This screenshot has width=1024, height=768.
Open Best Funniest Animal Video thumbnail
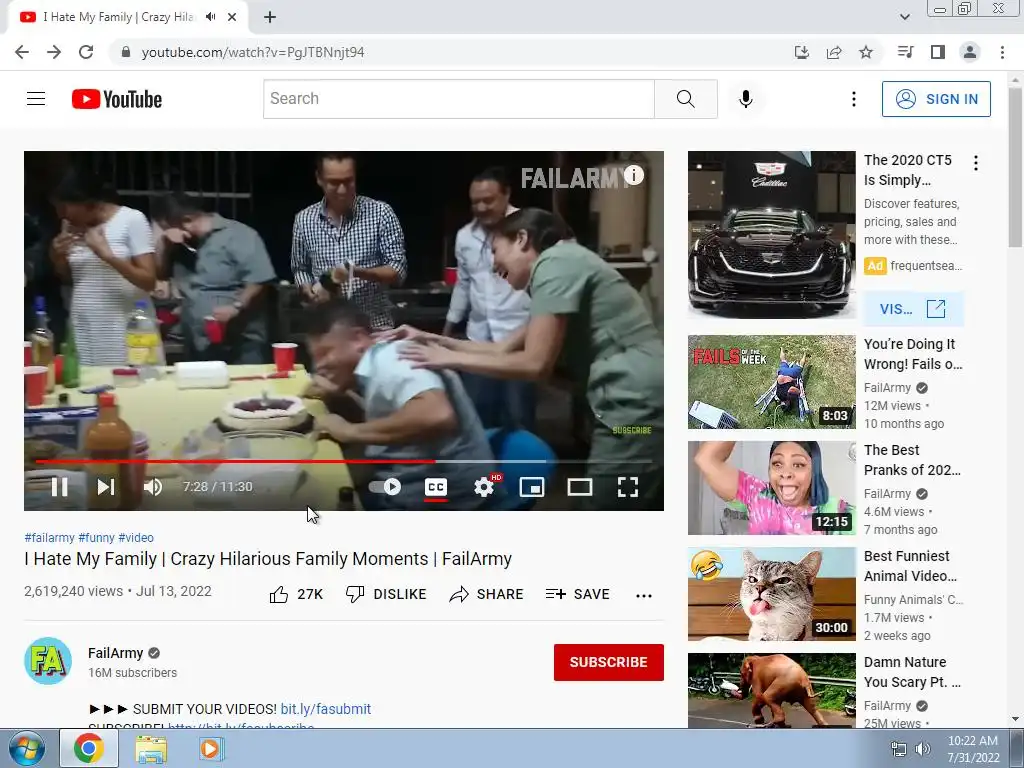pos(771,594)
